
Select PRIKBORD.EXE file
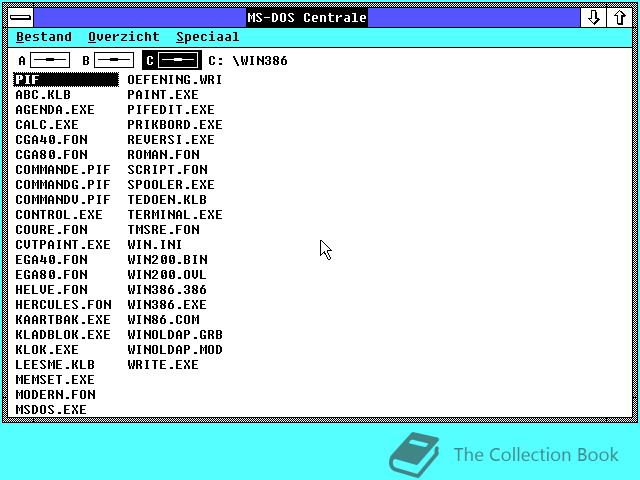pos(175,124)
